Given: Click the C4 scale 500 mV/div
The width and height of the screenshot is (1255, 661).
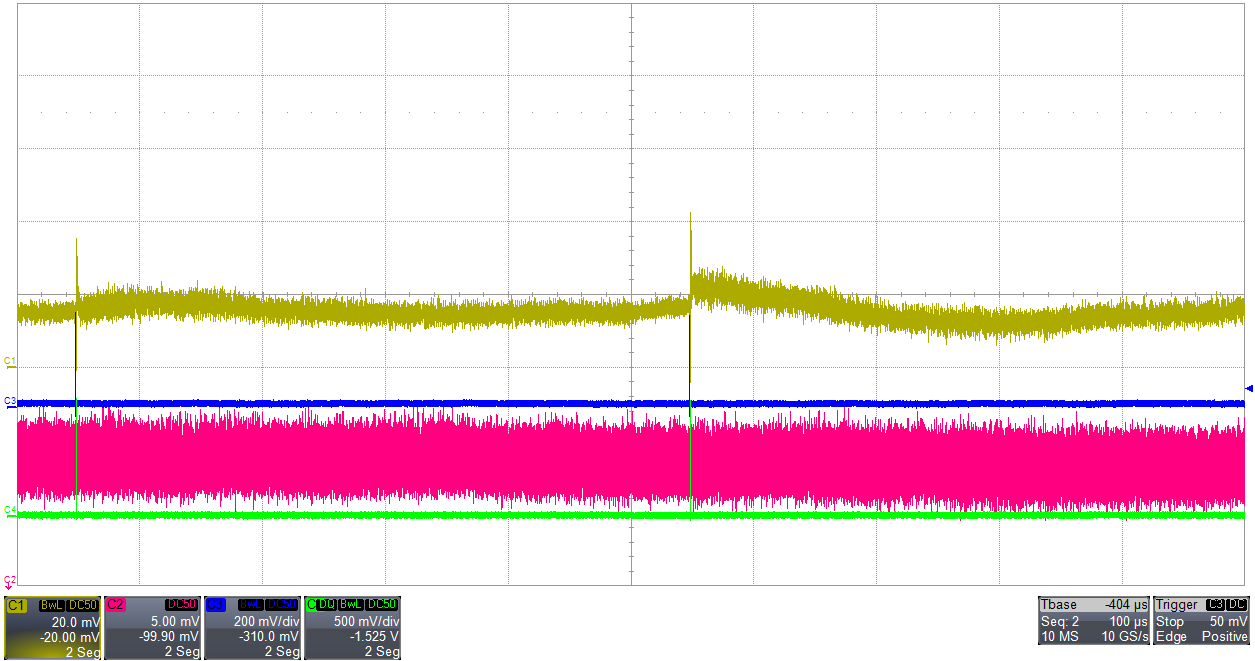Looking at the screenshot, I should [x=366, y=622].
